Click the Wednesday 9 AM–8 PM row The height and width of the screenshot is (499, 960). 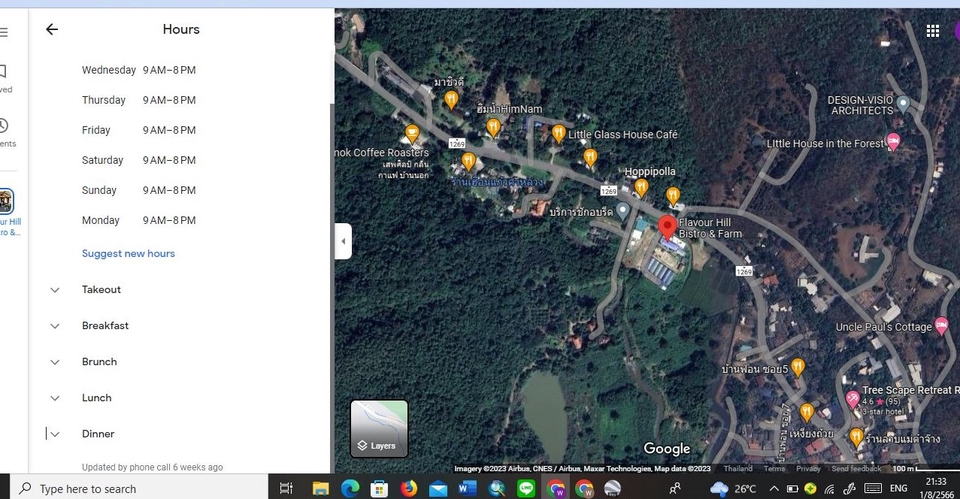coord(139,70)
